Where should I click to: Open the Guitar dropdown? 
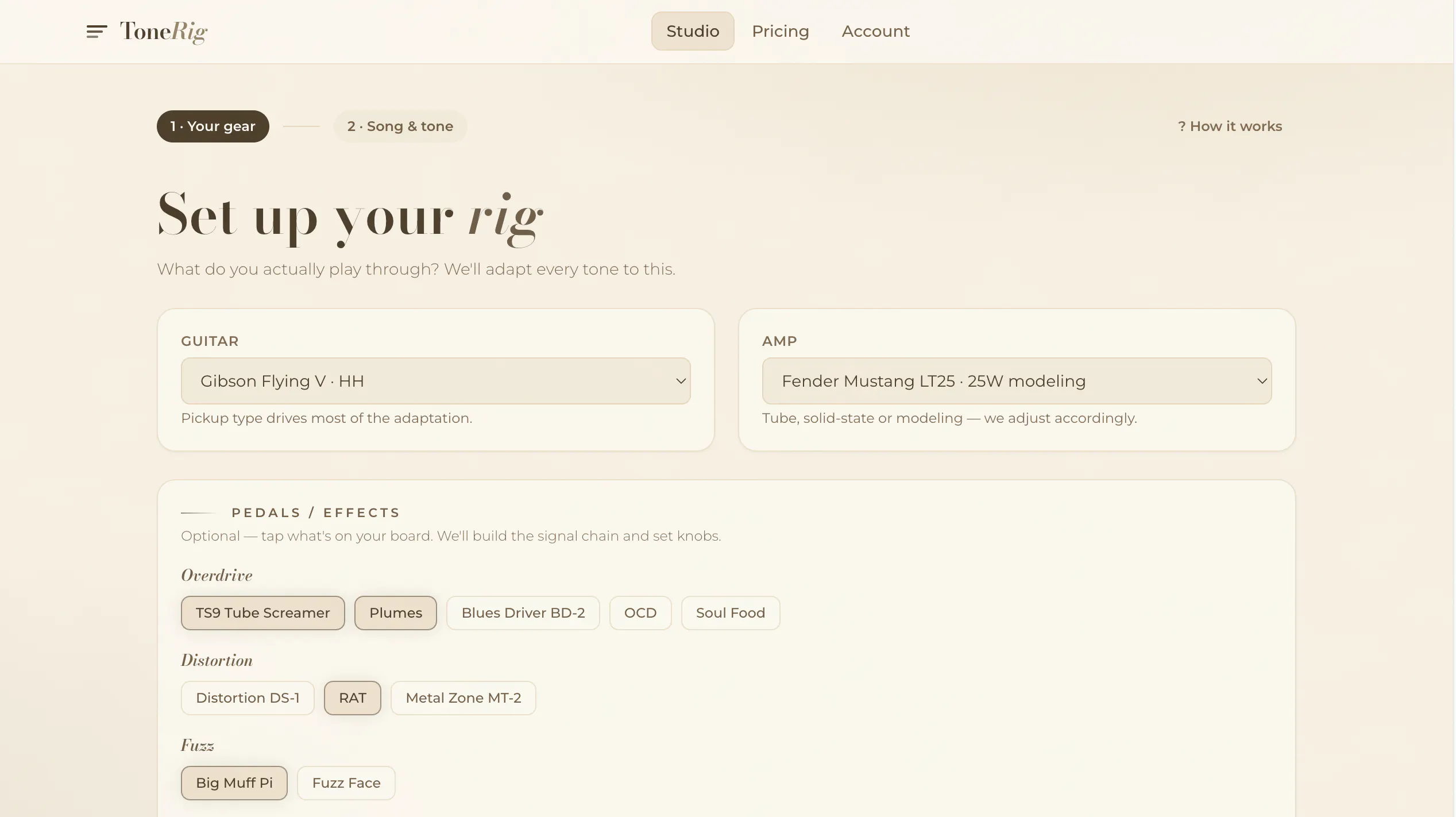tap(435, 381)
